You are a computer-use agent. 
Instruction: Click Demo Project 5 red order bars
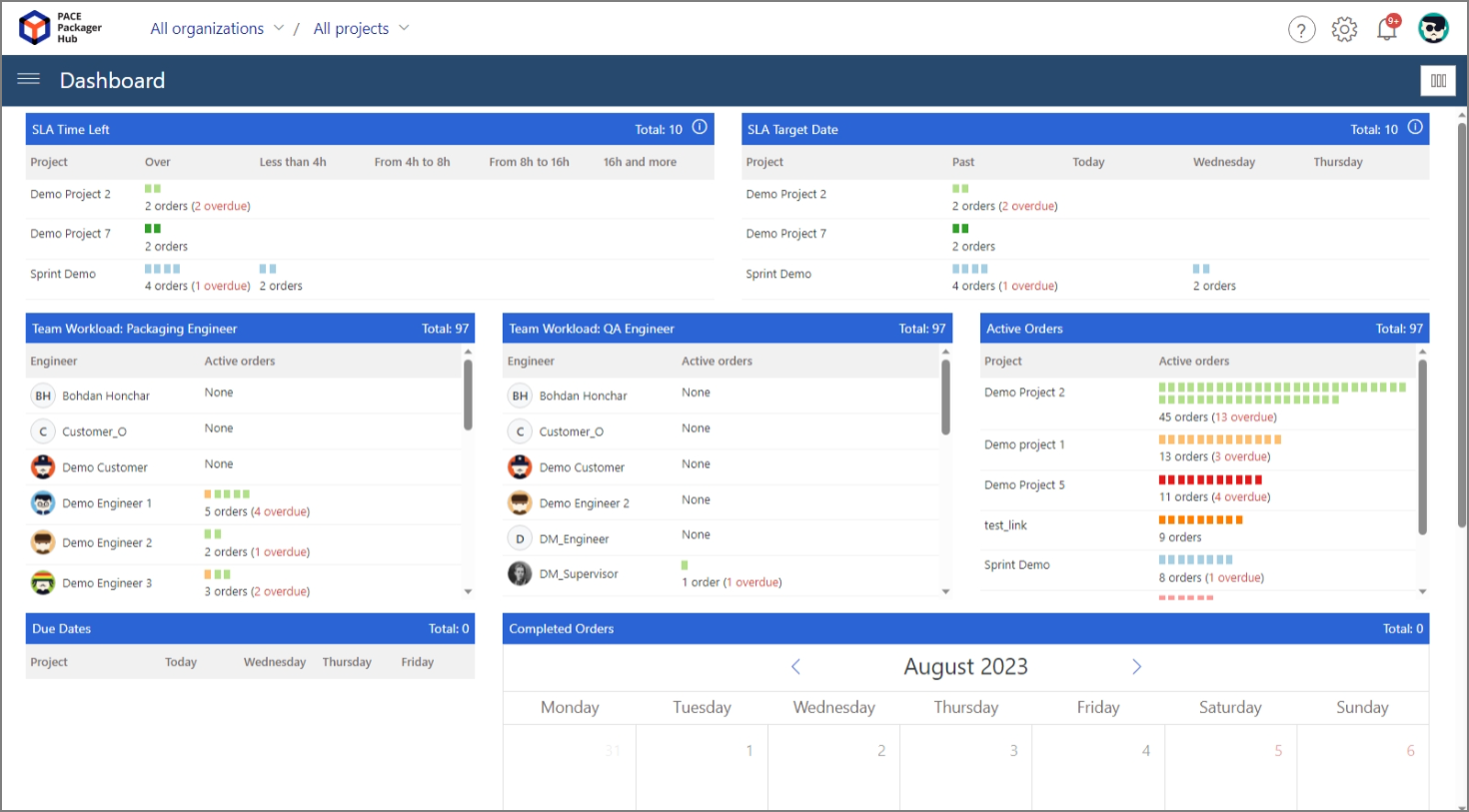point(1210,479)
